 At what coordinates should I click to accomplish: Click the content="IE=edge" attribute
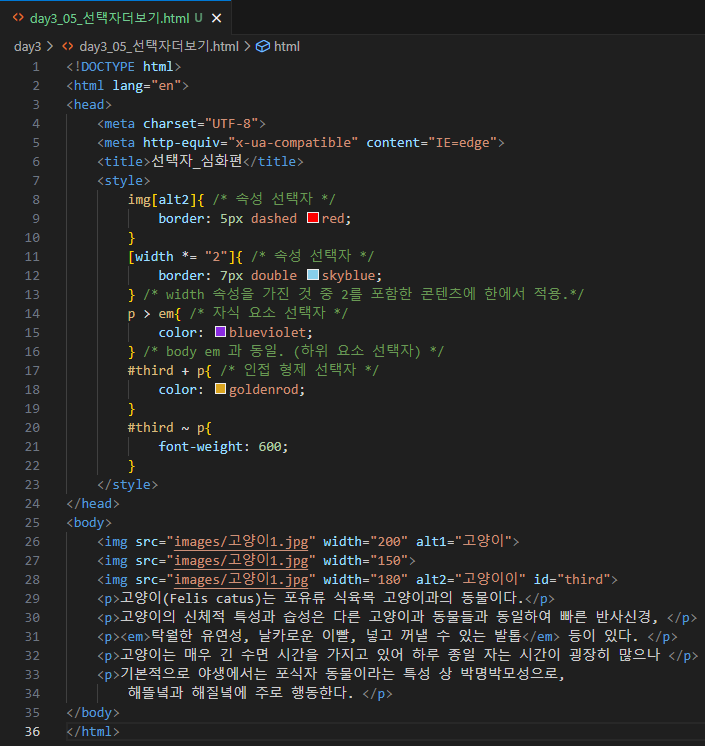point(432,143)
